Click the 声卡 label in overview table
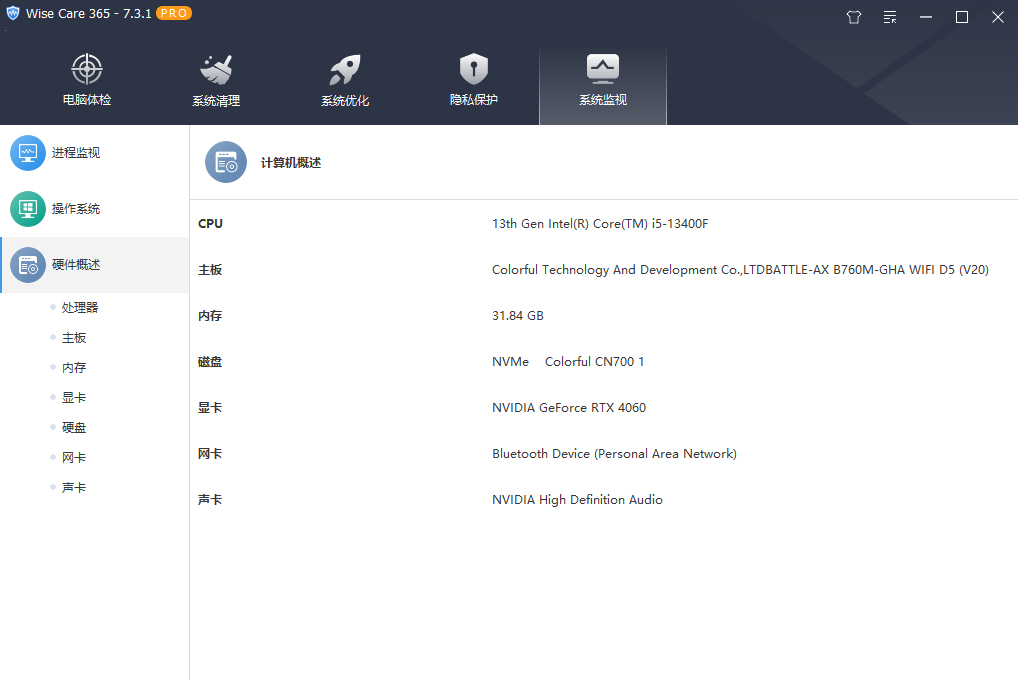The image size is (1018, 680). [210, 499]
